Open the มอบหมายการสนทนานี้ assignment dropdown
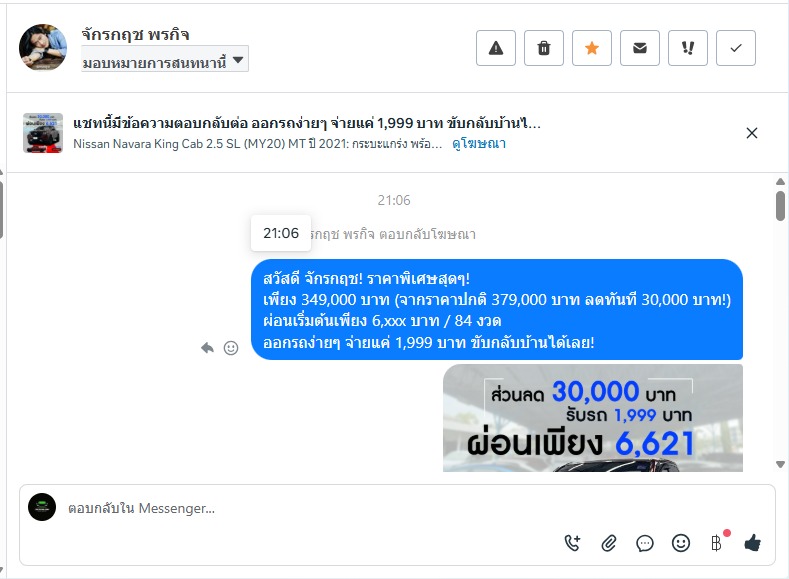The height and width of the screenshot is (579, 789). click(x=165, y=60)
